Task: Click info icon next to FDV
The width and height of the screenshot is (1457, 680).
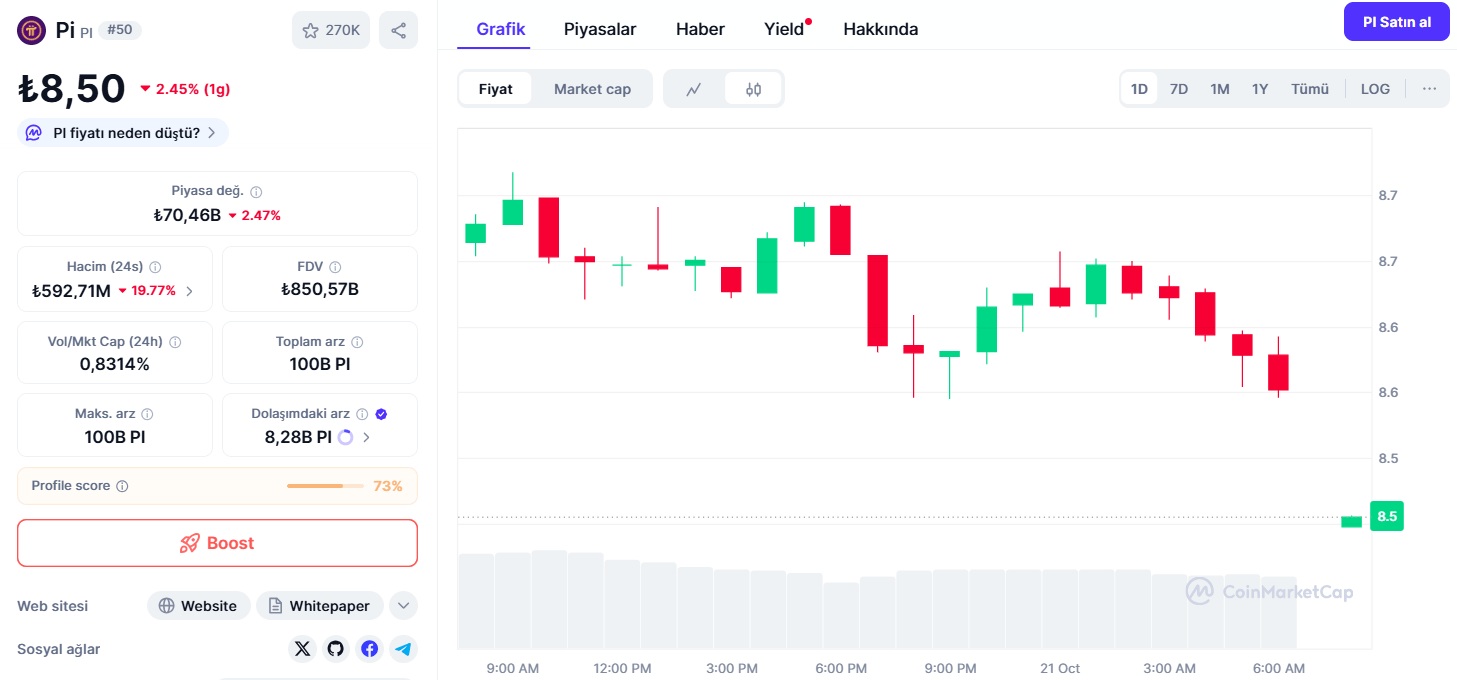Action: point(335,267)
